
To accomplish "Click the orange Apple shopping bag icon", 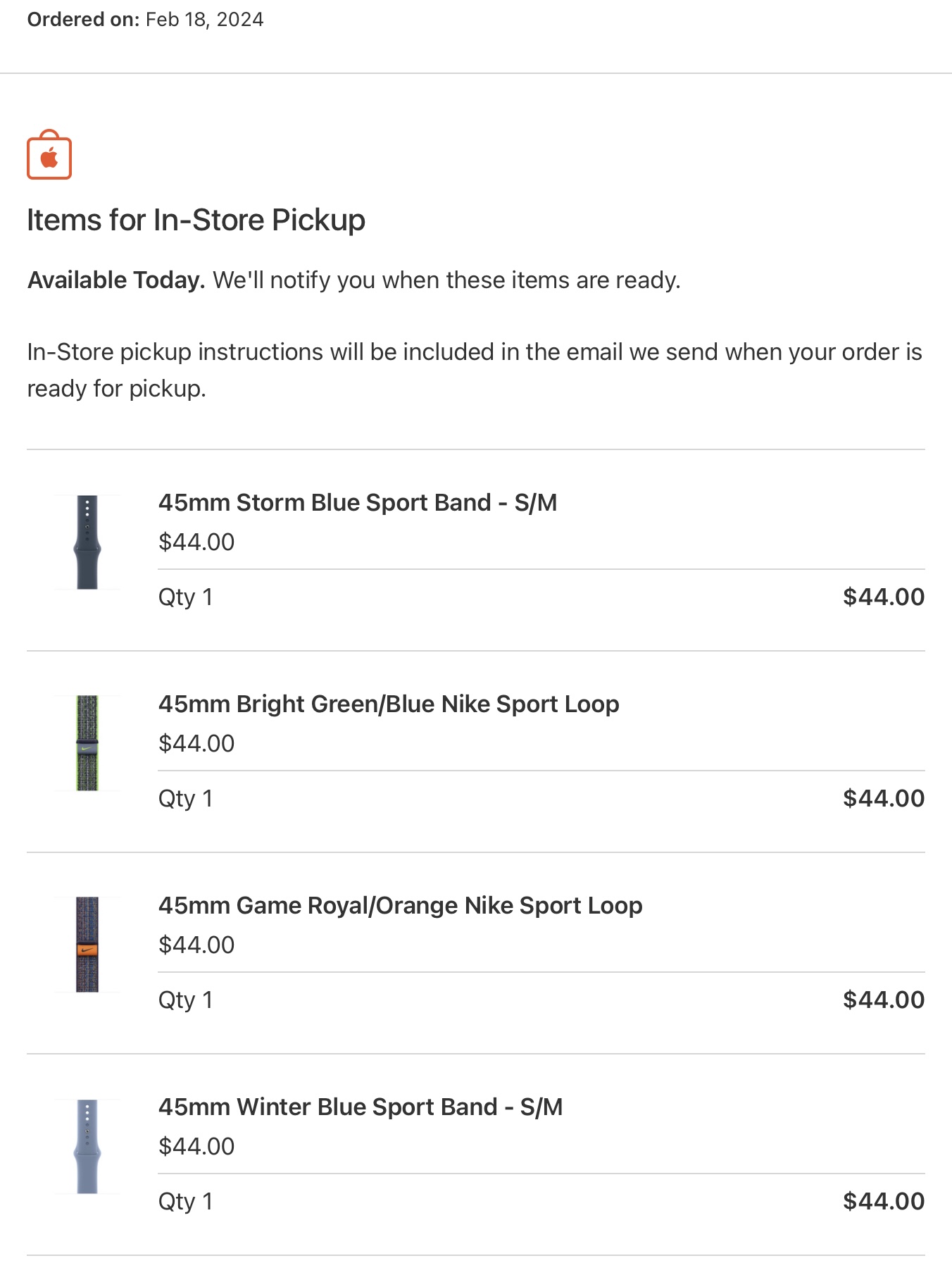I will [49, 155].
